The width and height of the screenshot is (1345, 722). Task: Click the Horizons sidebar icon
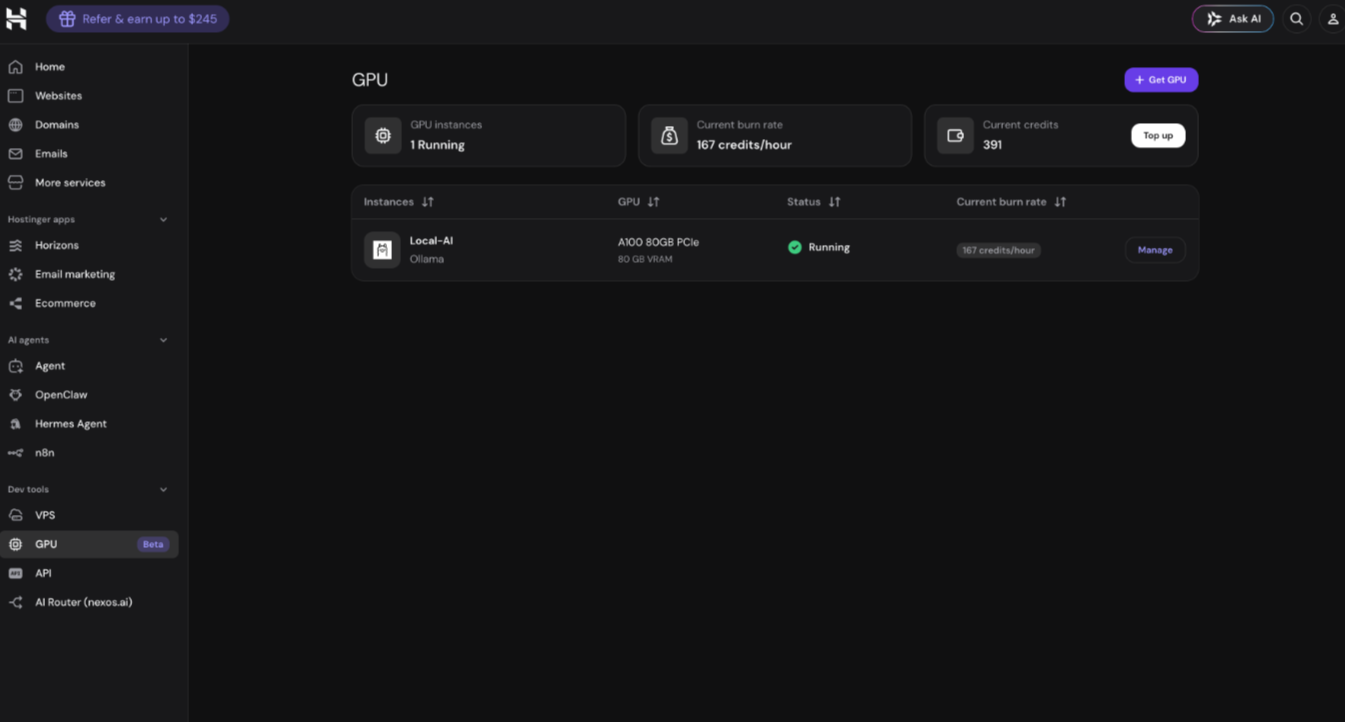click(16, 245)
